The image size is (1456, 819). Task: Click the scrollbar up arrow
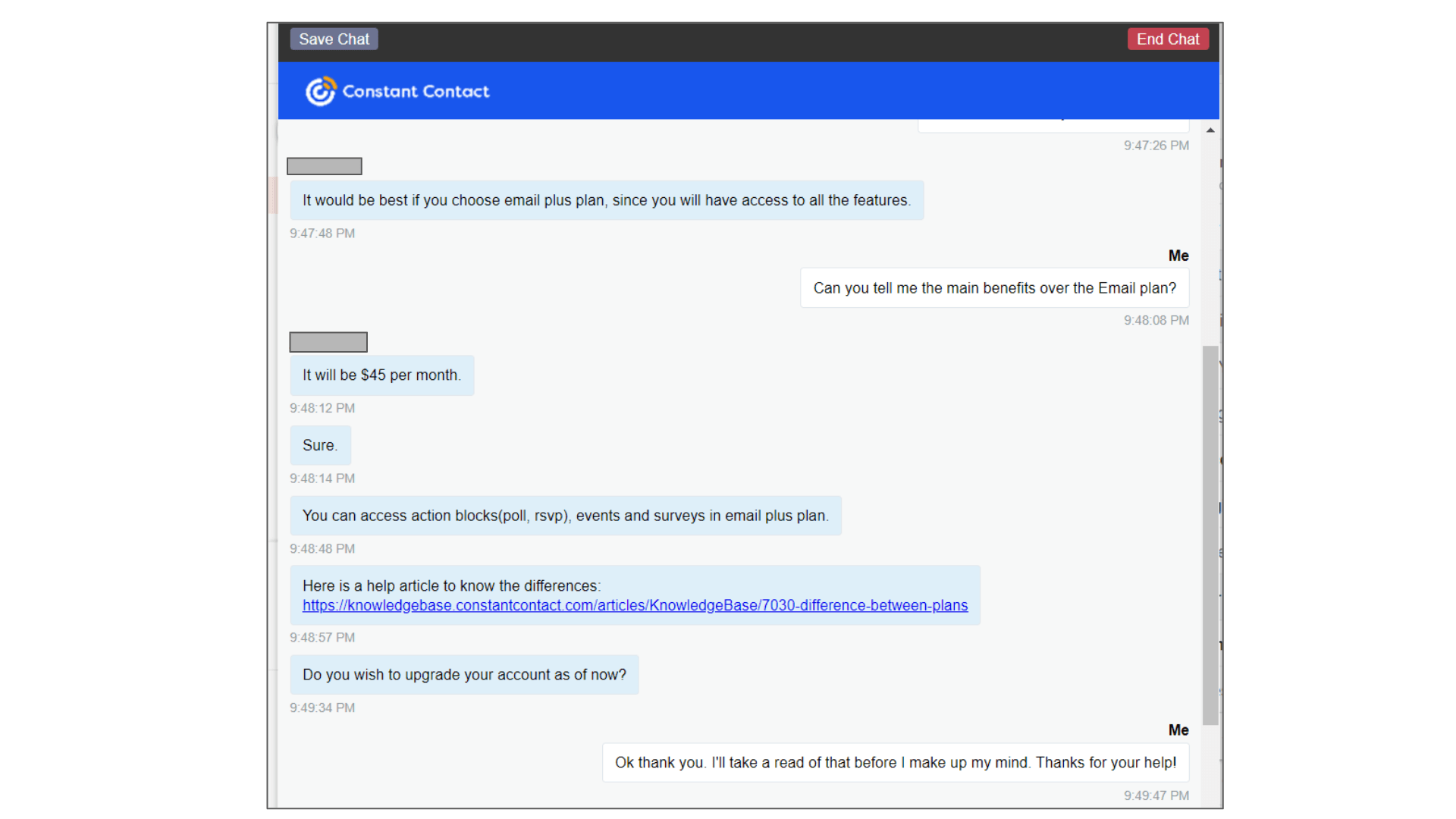(x=1210, y=130)
